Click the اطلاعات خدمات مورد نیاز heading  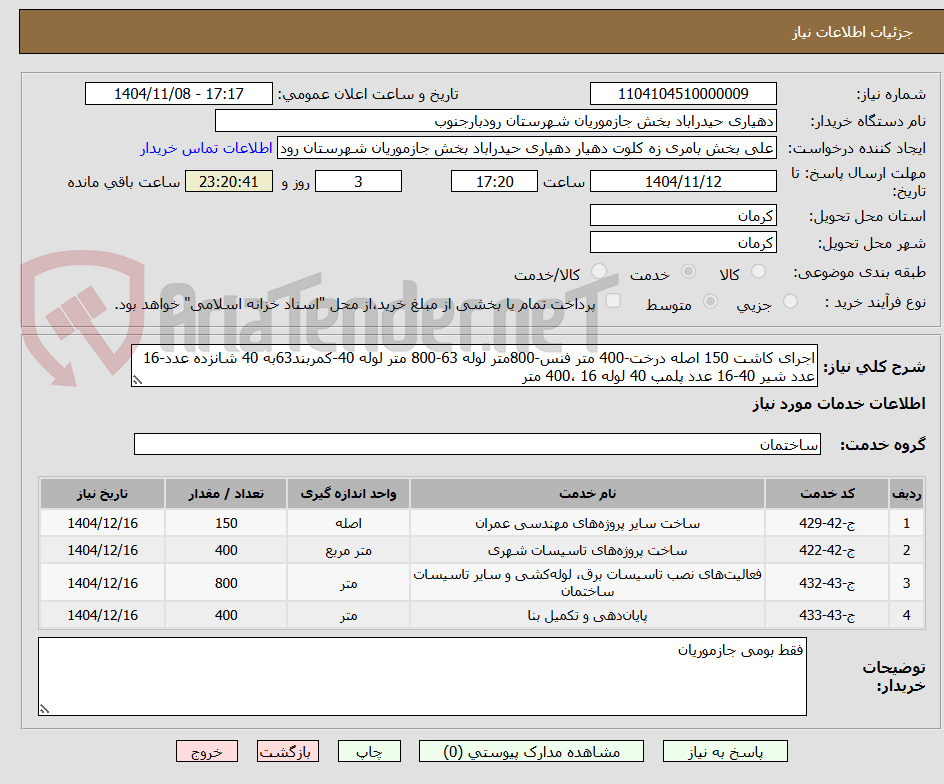(839, 404)
